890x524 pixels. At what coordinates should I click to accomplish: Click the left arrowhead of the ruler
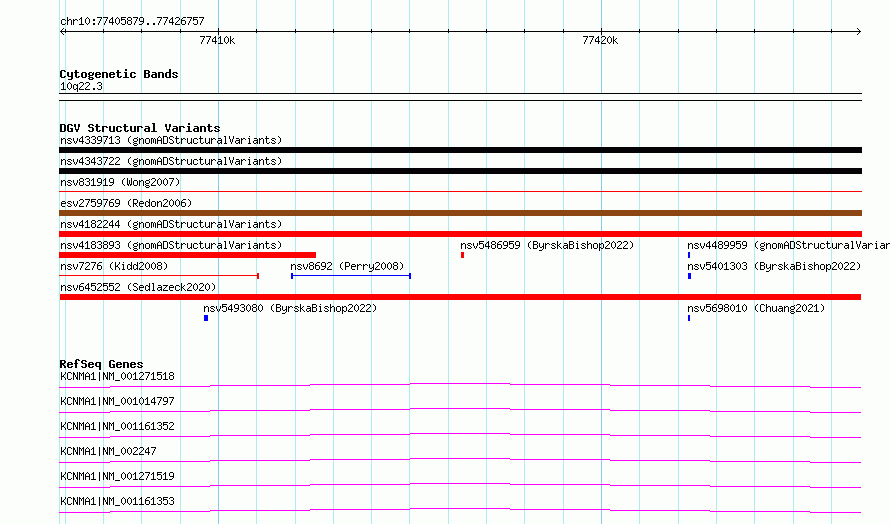click(x=63, y=31)
